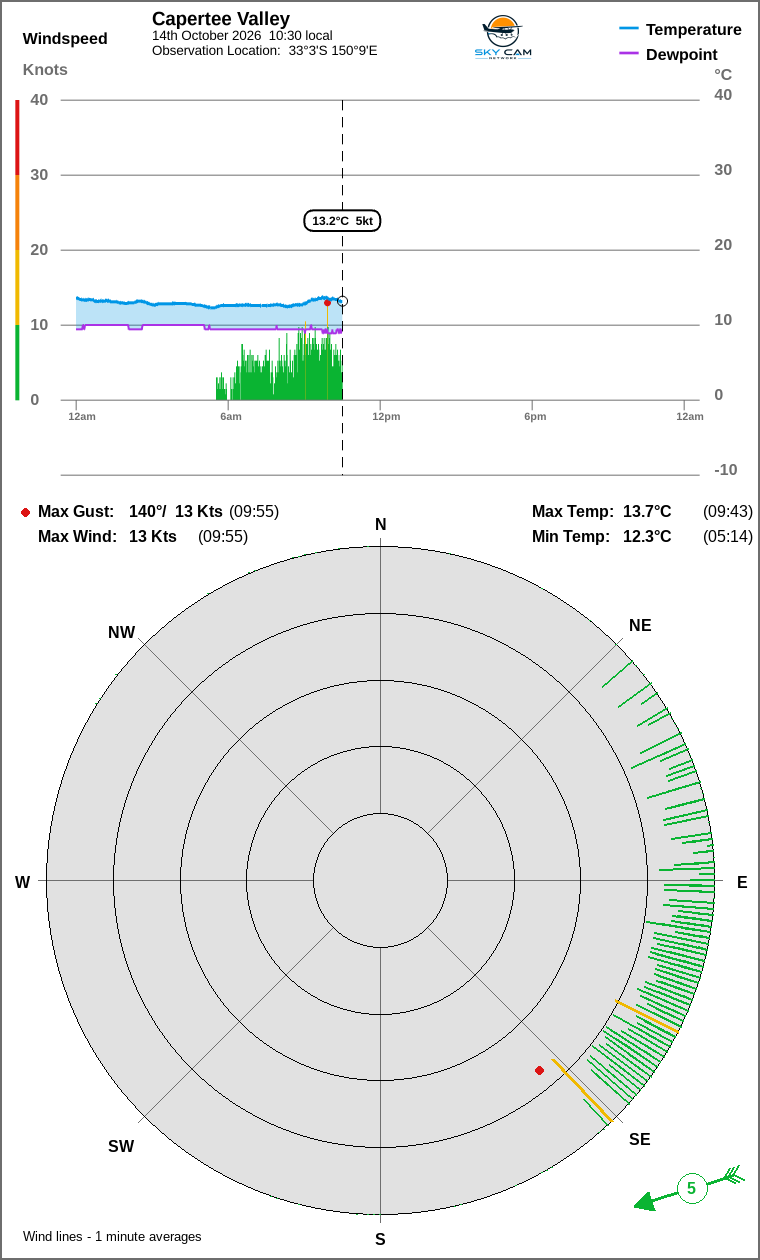This screenshot has width=760, height=1260.
Task: Click the 'Max Gust: 140°/ 13 Kts' text
Action: click(130, 511)
